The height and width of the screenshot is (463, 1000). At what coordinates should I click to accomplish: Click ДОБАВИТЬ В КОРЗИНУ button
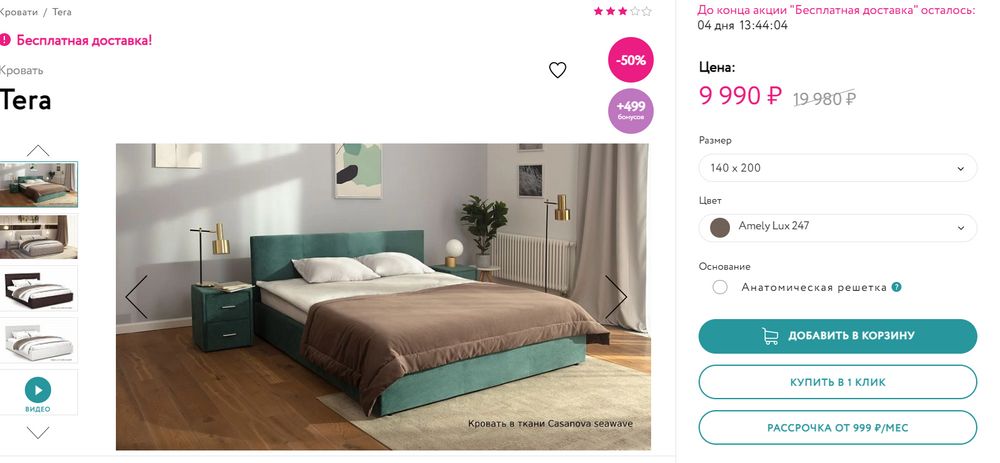tap(838, 336)
